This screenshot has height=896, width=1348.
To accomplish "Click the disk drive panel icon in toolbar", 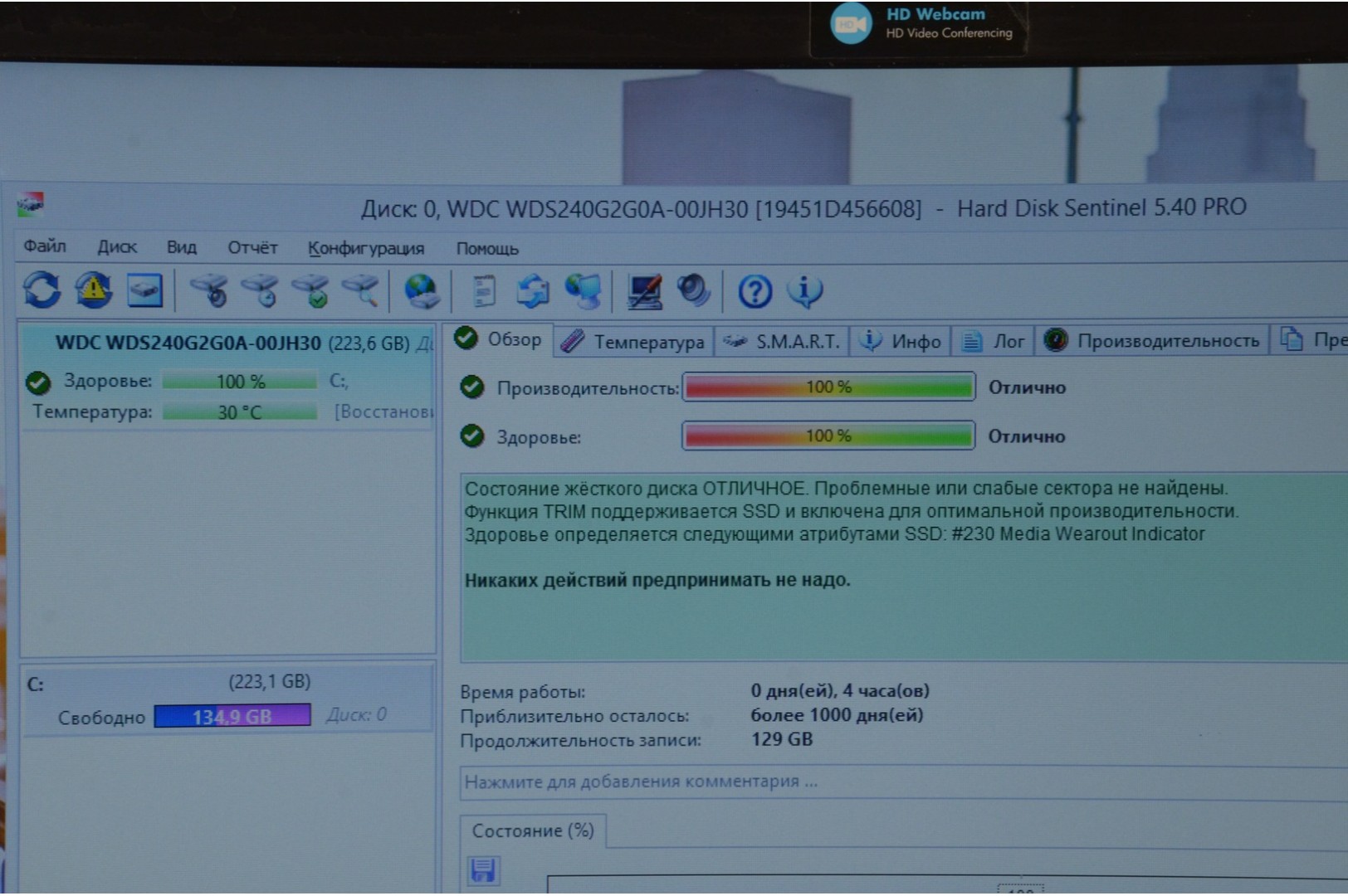I will [x=145, y=290].
